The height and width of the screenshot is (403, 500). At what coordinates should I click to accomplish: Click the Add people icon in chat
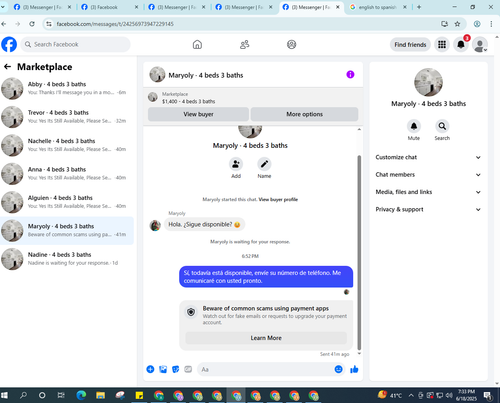click(236, 164)
